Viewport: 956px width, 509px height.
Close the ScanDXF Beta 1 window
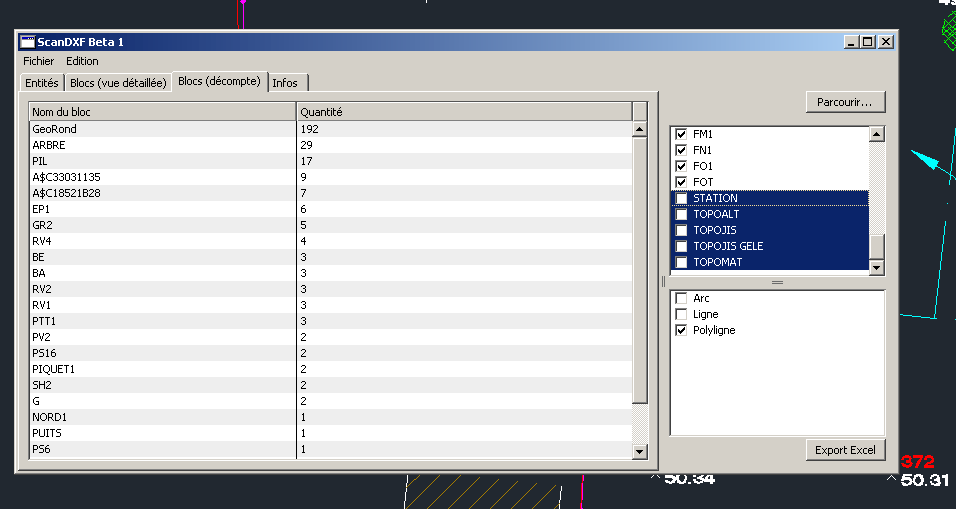886,42
